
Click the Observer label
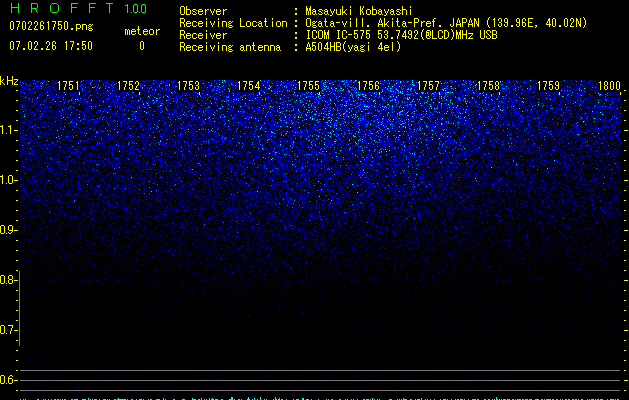(203, 11)
